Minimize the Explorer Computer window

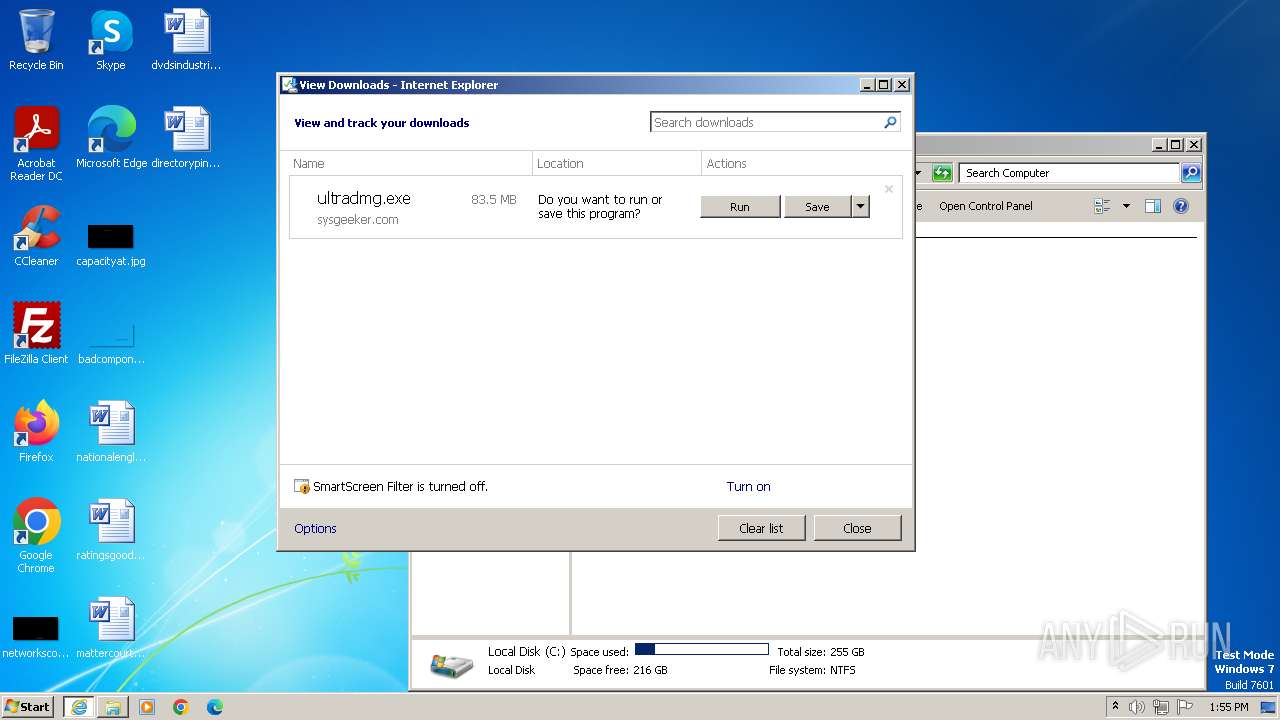(1159, 145)
